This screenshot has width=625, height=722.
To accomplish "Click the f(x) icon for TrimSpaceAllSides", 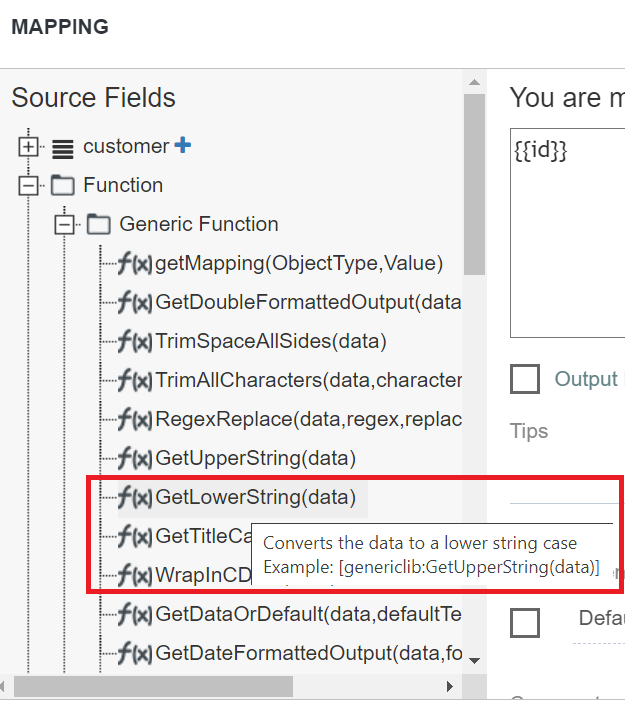I will (134, 342).
